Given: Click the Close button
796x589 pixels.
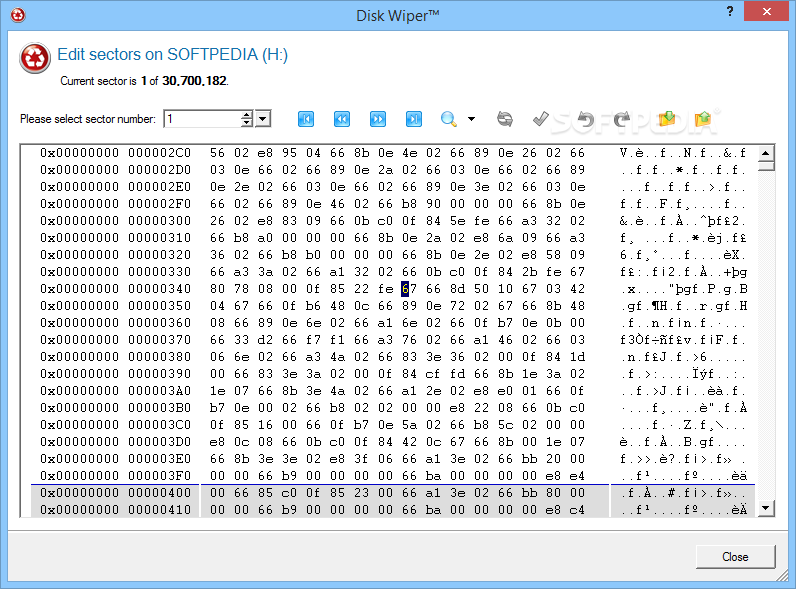Looking at the screenshot, I should tap(735, 557).
